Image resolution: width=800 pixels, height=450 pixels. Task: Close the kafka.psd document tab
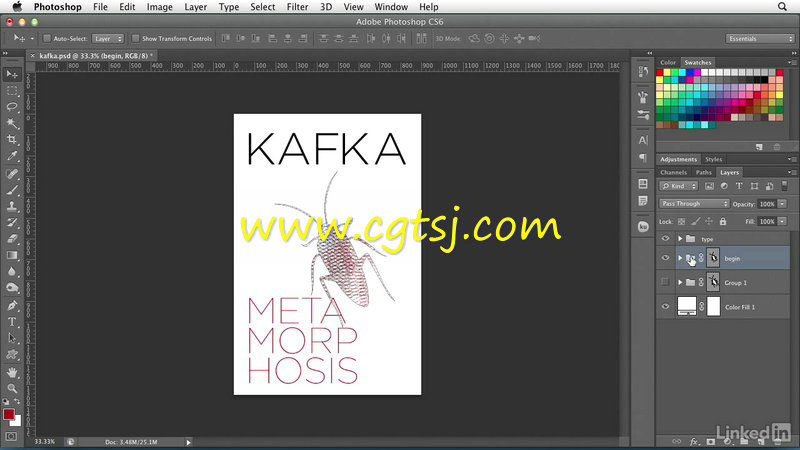coord(33,56)
